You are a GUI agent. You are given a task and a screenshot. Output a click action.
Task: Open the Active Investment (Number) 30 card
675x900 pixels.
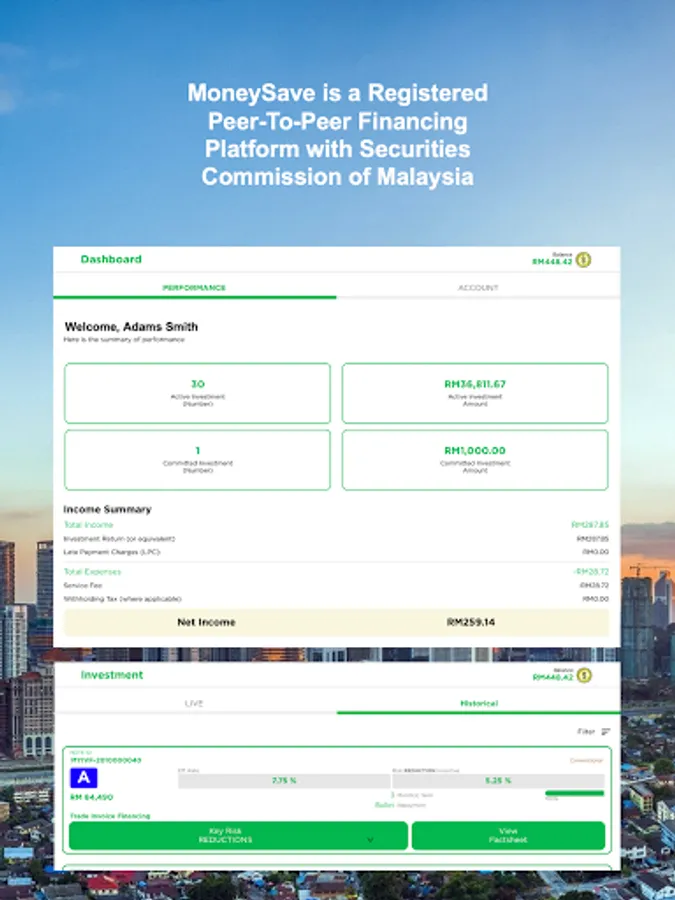[197, 393]
